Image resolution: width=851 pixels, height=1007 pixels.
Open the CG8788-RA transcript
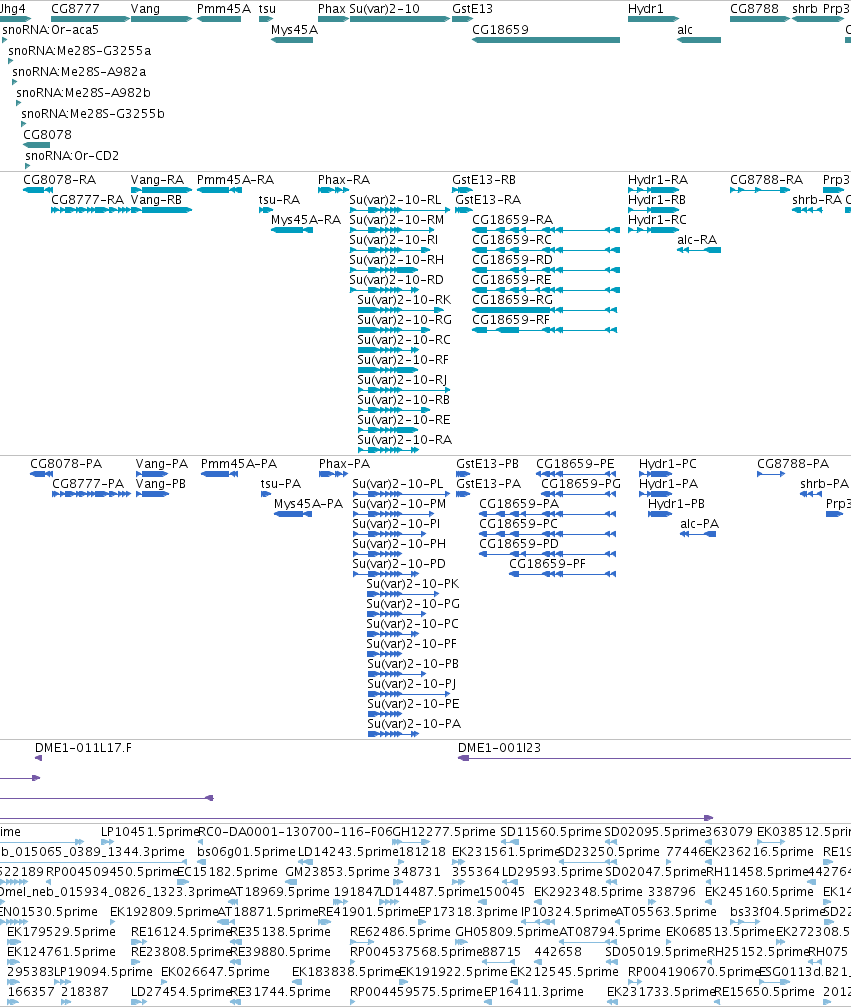[759, 190]
